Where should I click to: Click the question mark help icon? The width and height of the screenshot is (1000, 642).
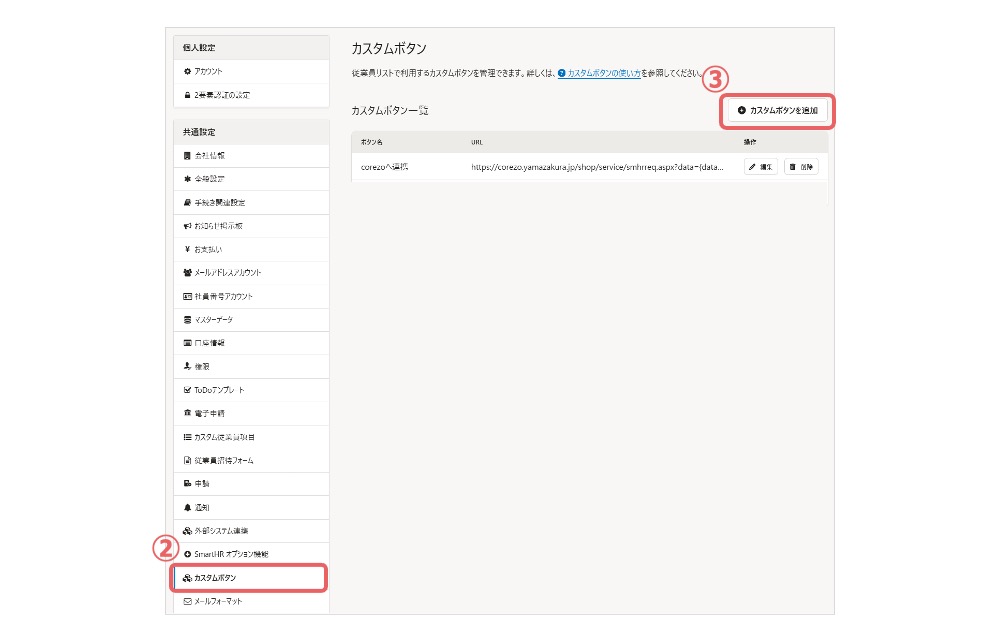pos(562,74)
